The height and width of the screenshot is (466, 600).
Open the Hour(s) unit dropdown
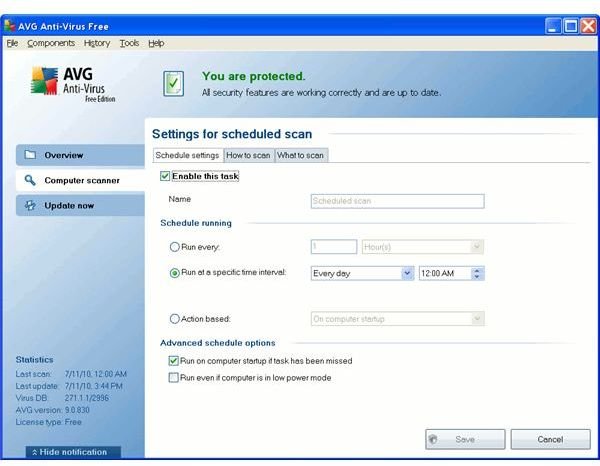coord(423,247)
